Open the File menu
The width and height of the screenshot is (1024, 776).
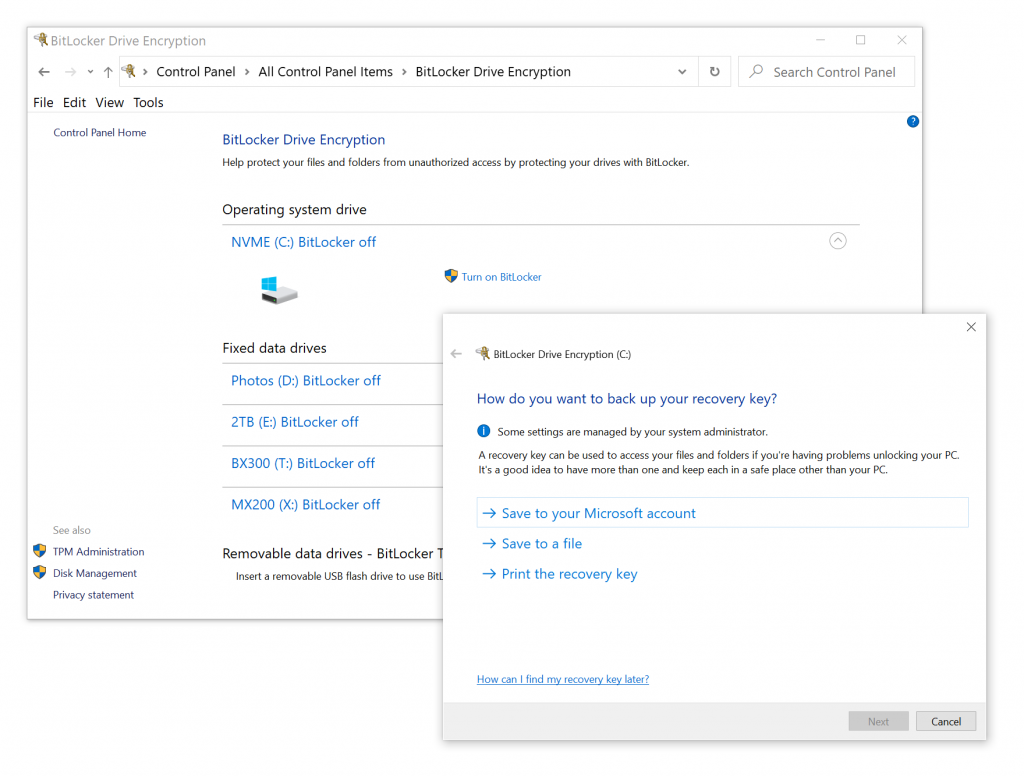43,102
